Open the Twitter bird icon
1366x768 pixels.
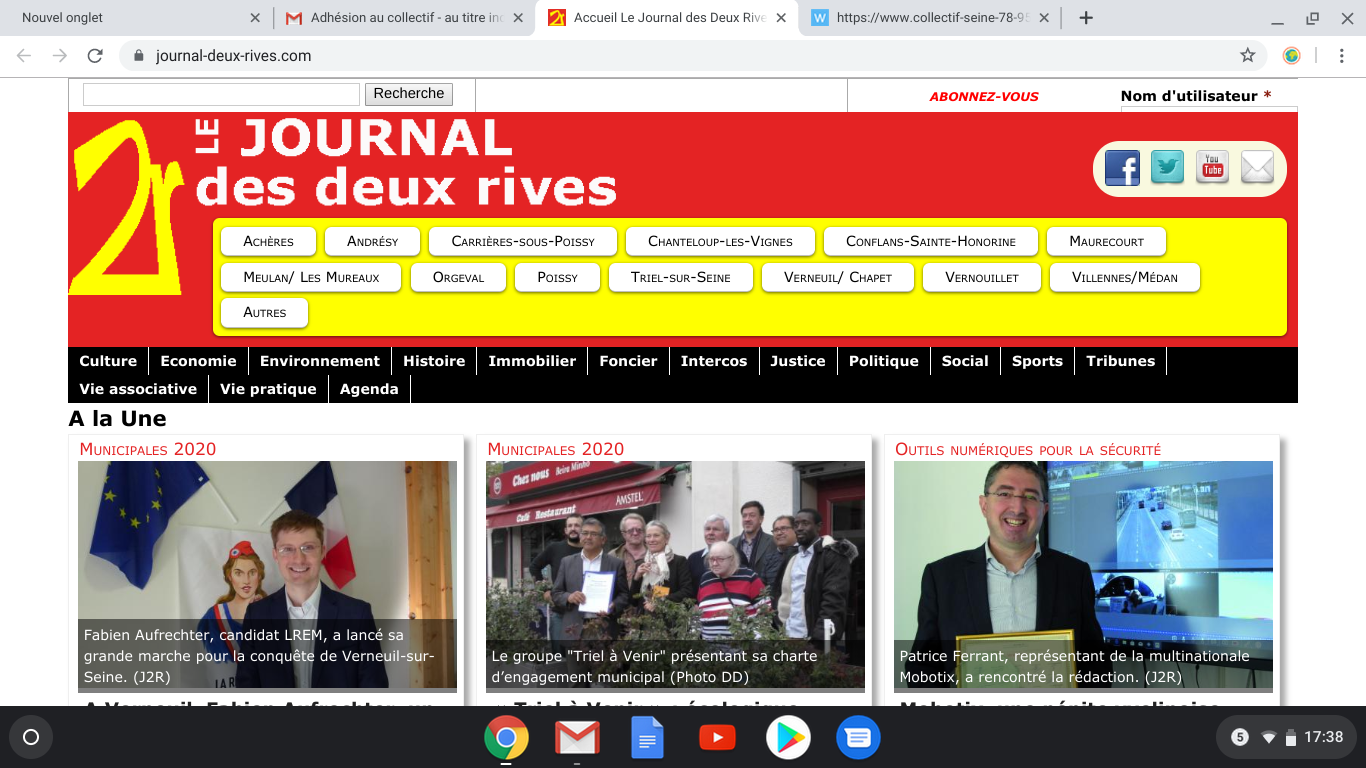pyautogui.click(x=1167, y=167)
